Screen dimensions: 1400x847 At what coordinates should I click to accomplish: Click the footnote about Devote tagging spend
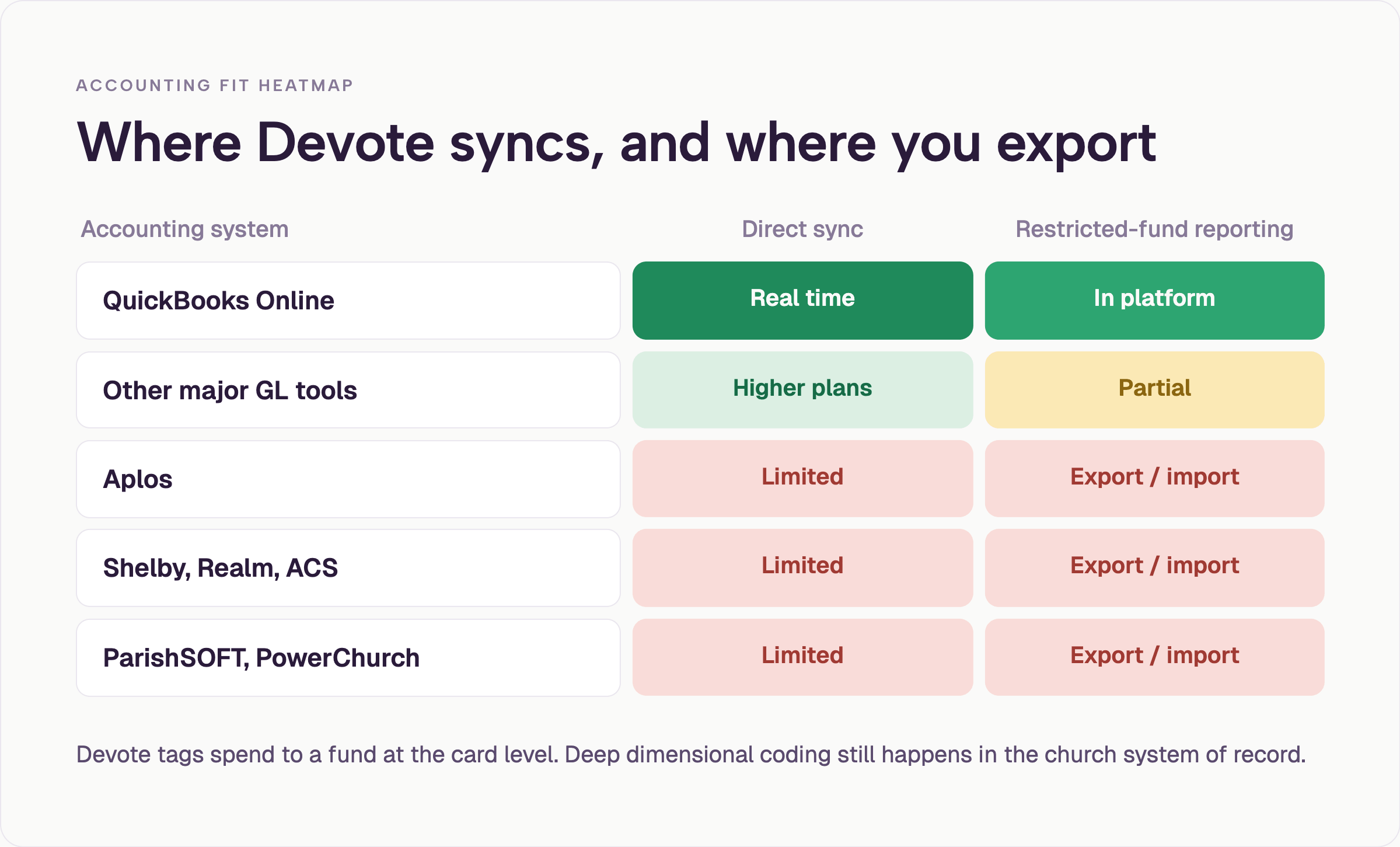tap(691, 755)
